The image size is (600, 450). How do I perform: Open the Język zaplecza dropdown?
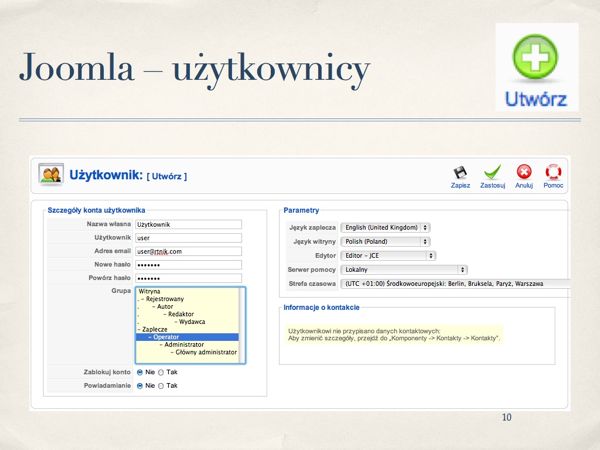385,227
